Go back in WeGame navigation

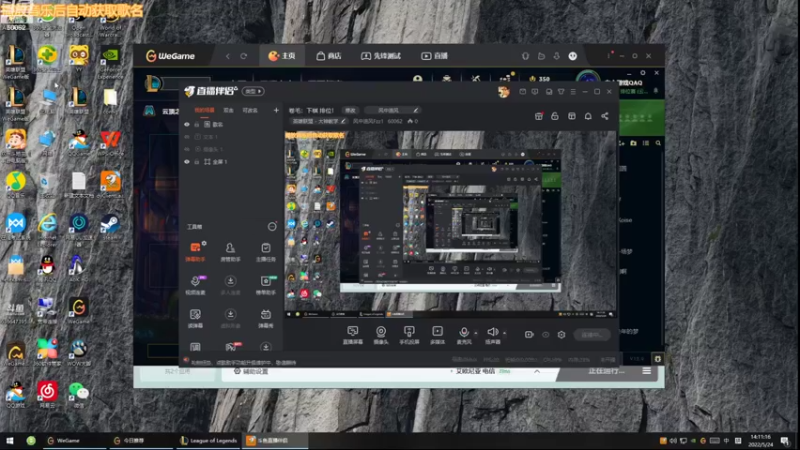click(228, 56)
